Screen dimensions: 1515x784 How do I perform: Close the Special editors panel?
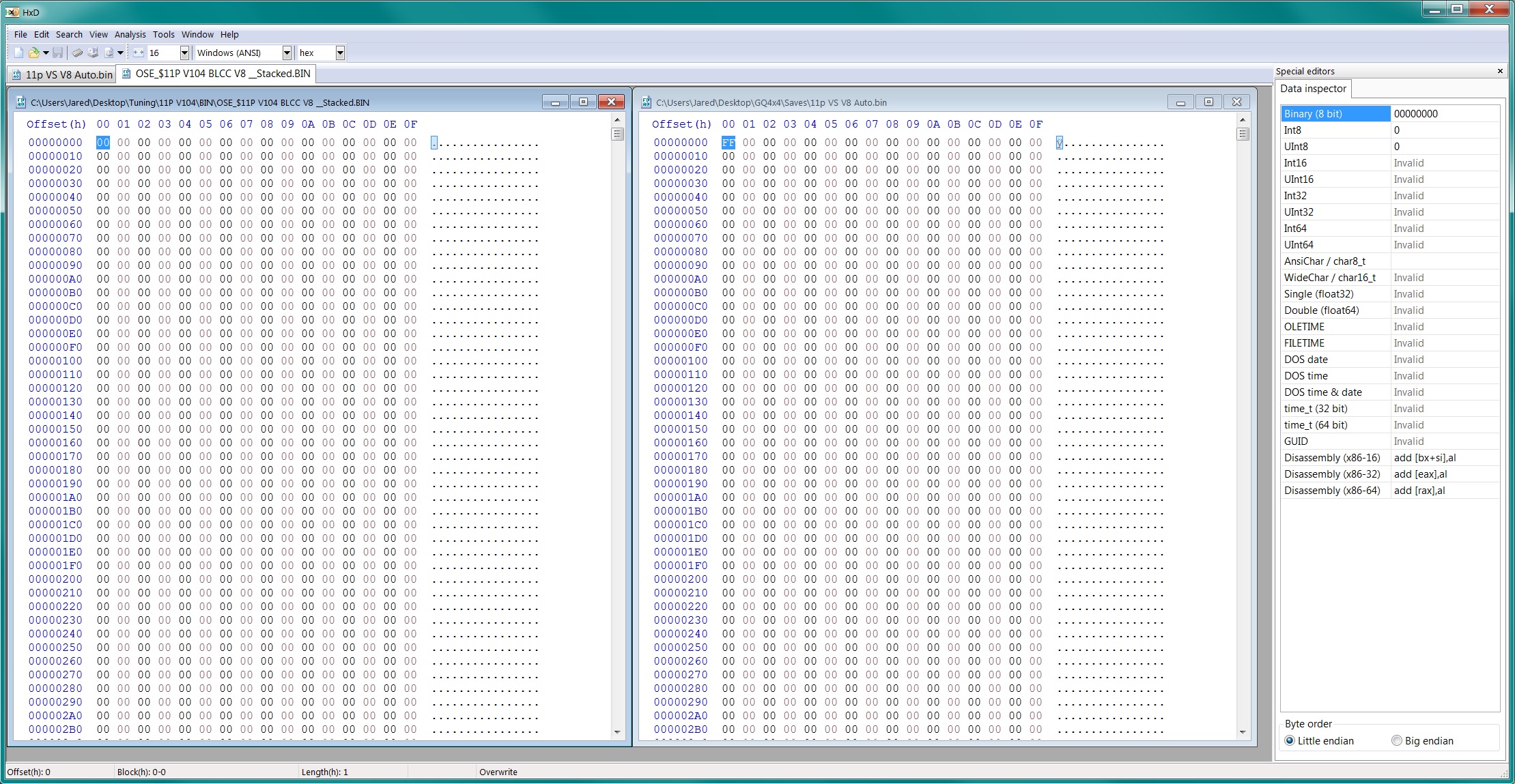(x=1500, y=71)
